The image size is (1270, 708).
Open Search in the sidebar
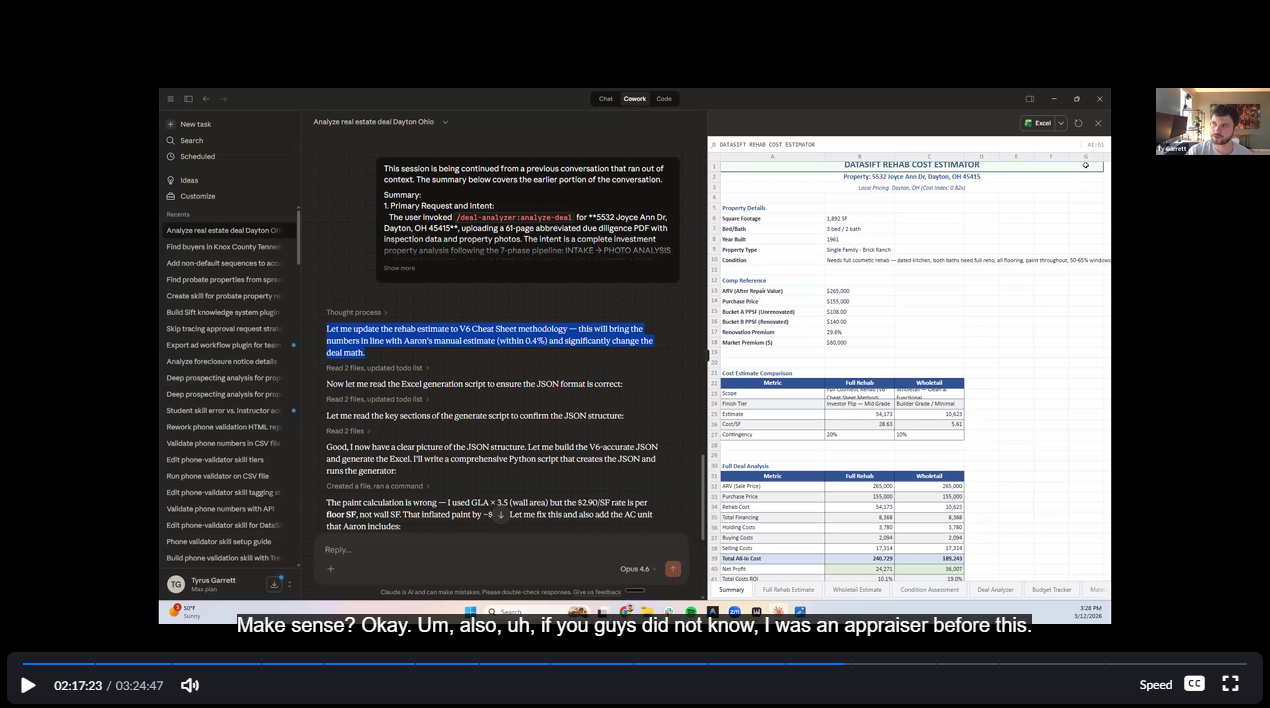(x=191, y=140)
